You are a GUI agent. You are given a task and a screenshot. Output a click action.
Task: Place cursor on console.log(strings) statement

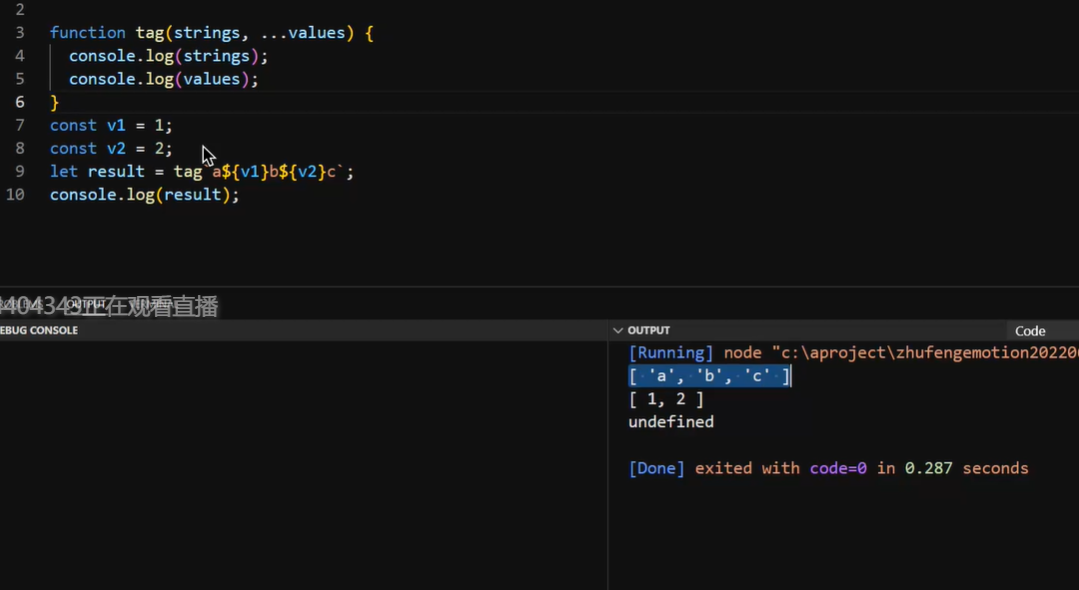[x=168, y=56]
